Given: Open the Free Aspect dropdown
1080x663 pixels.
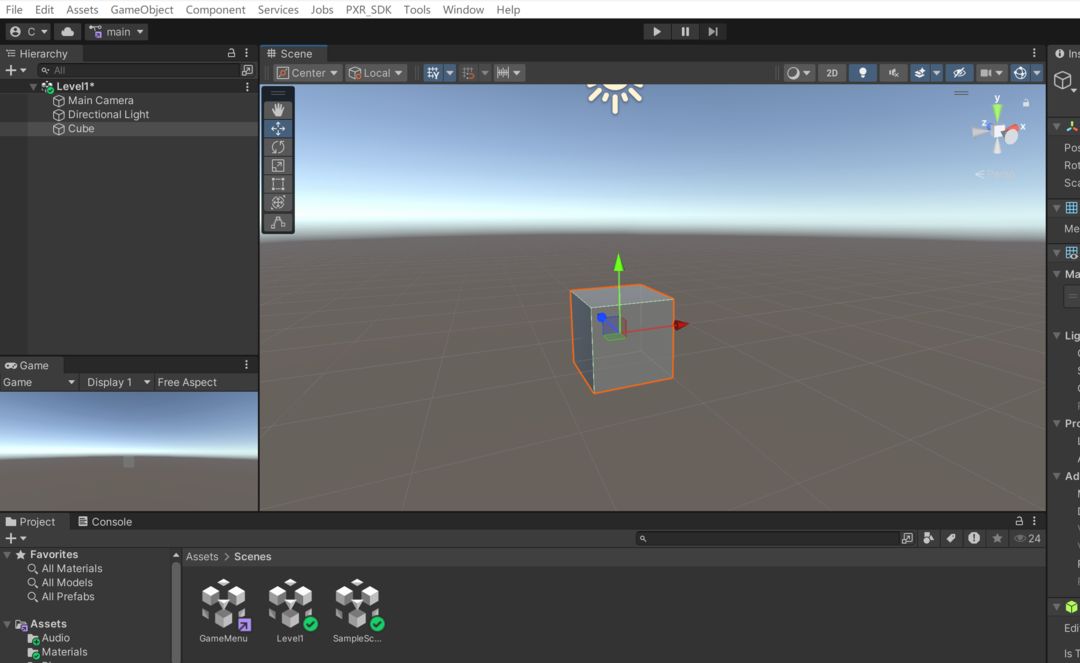Looking at the screenshot, I should point(187,382).
